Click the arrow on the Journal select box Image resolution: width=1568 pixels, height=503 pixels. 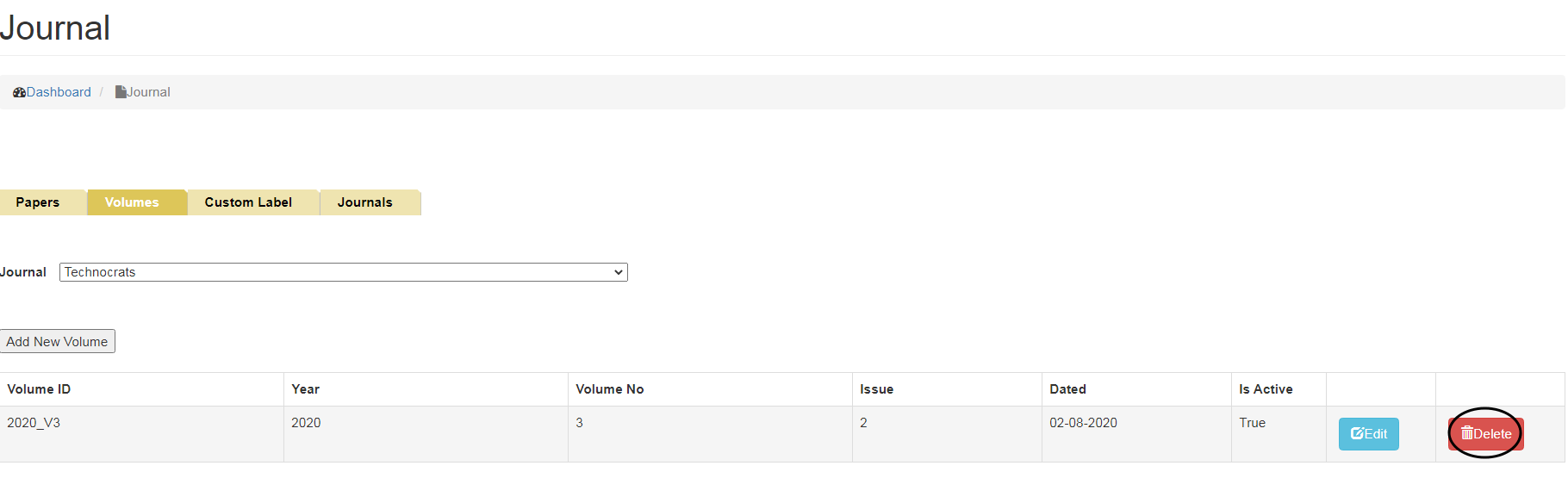(x=618, y=272)
